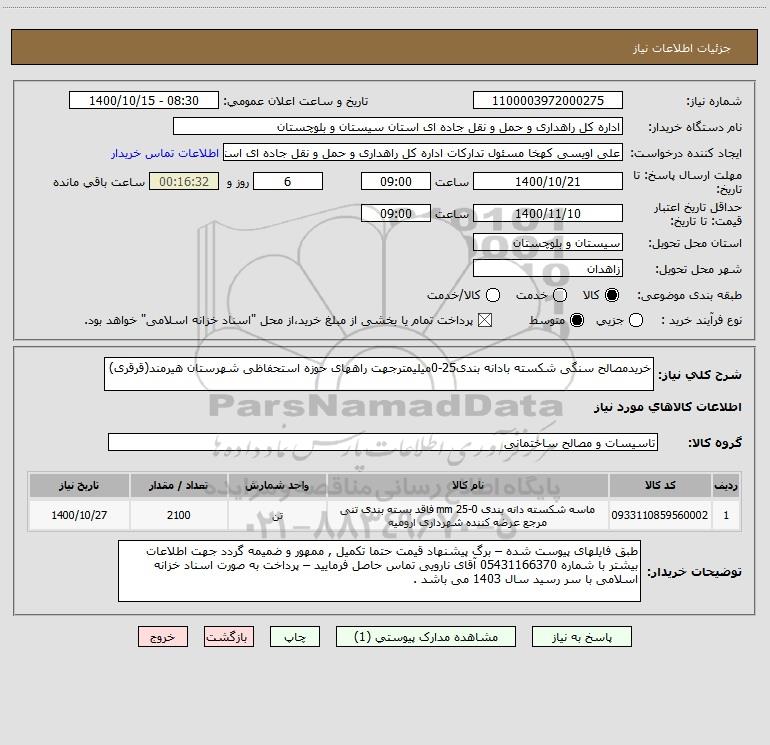Click the remaining days field showing 6

click(x=288, y=181)
